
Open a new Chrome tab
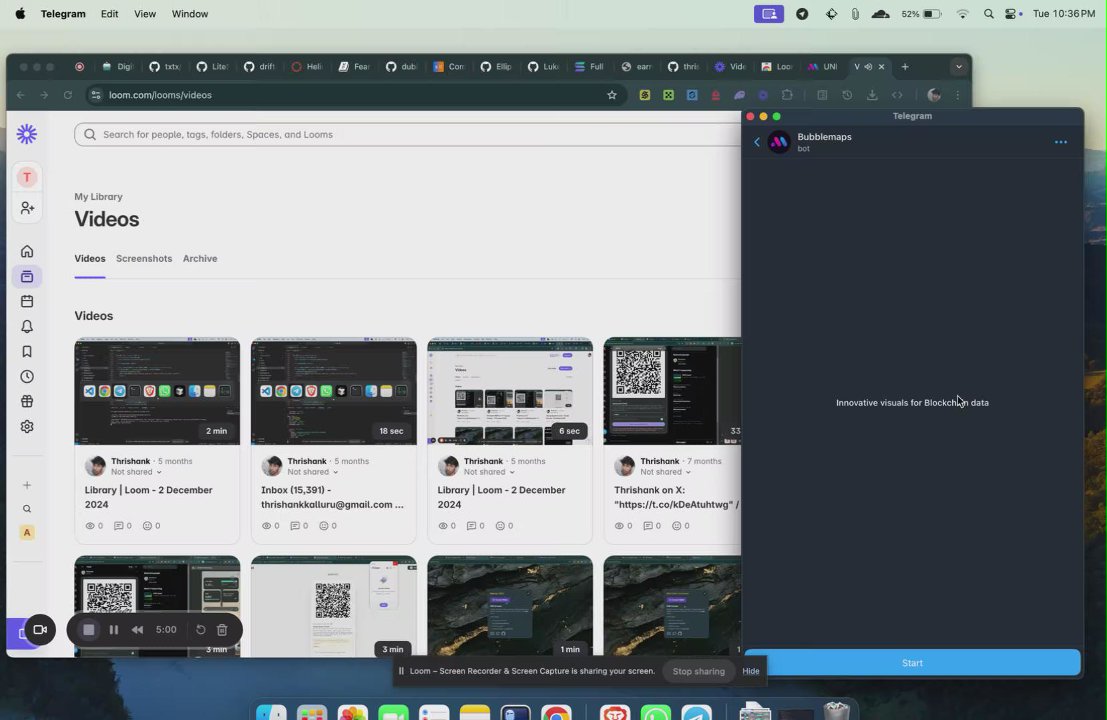[x=905, y=67]
